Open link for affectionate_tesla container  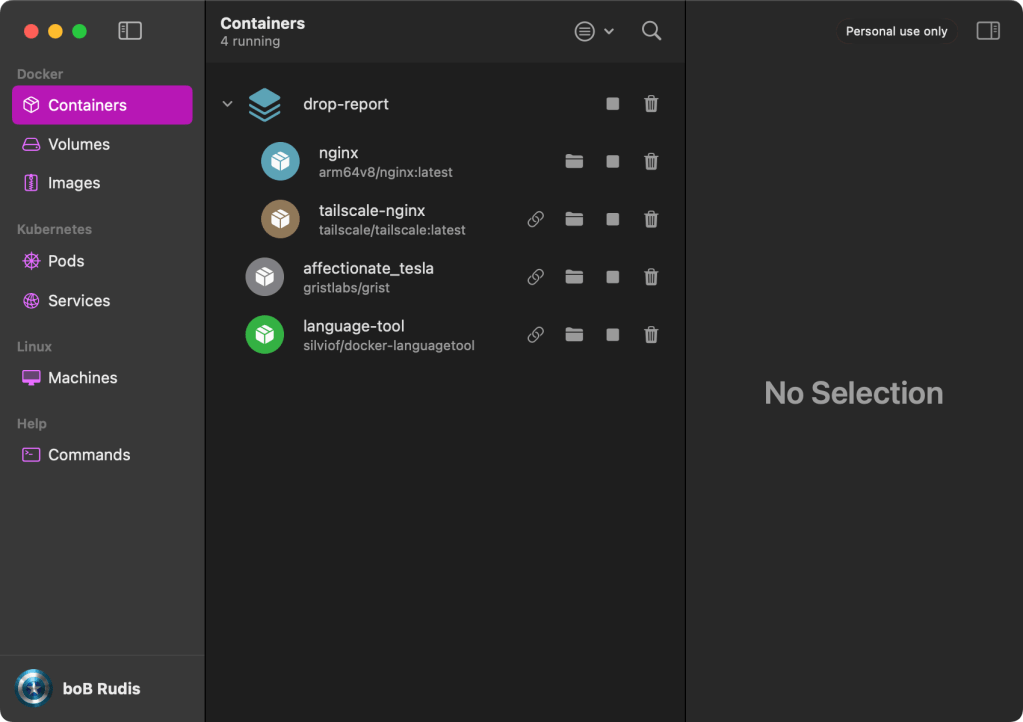536,278
